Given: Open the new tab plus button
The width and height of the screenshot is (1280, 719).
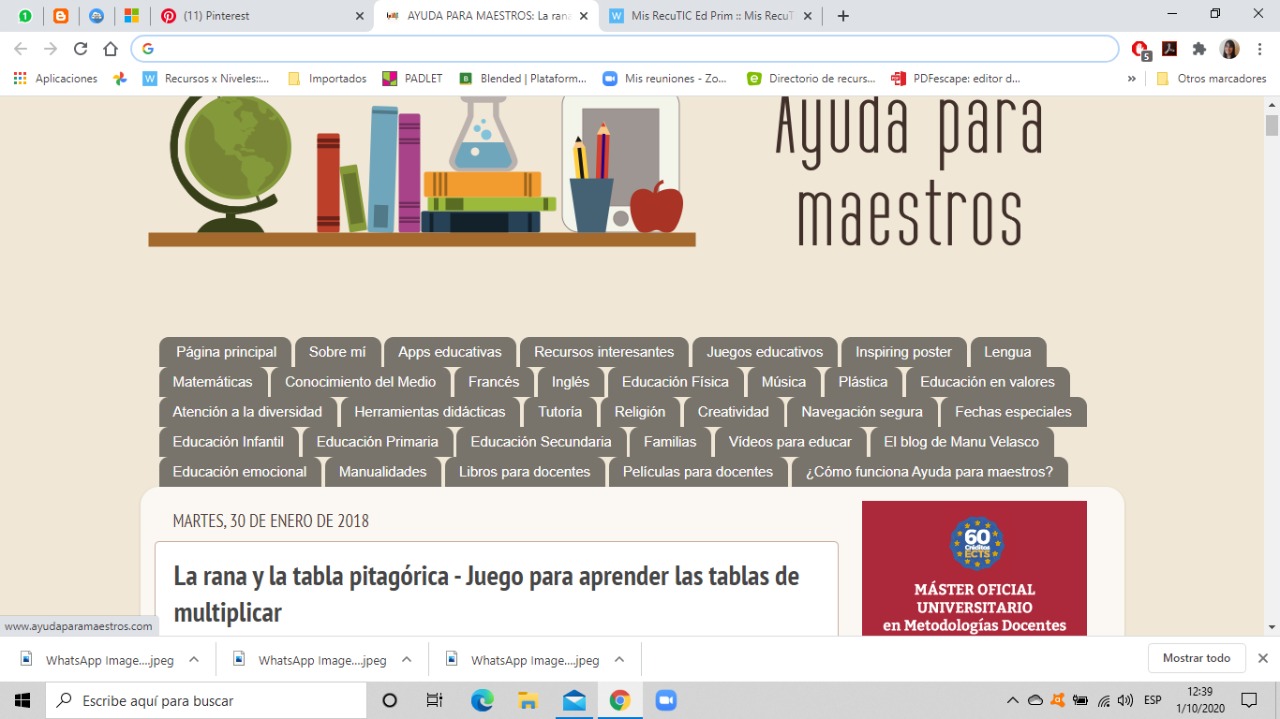Looking at the screenshot, I should coord(843,16).
